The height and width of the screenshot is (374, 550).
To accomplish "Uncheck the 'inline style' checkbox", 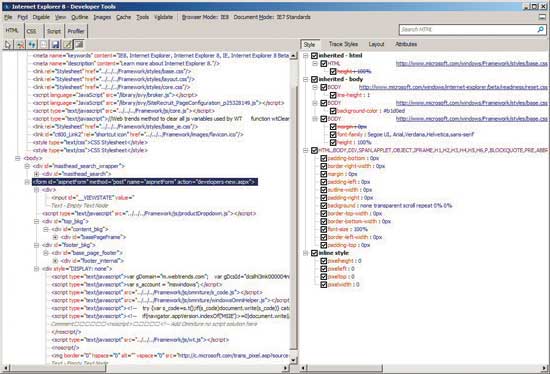I will coord(314,253).
